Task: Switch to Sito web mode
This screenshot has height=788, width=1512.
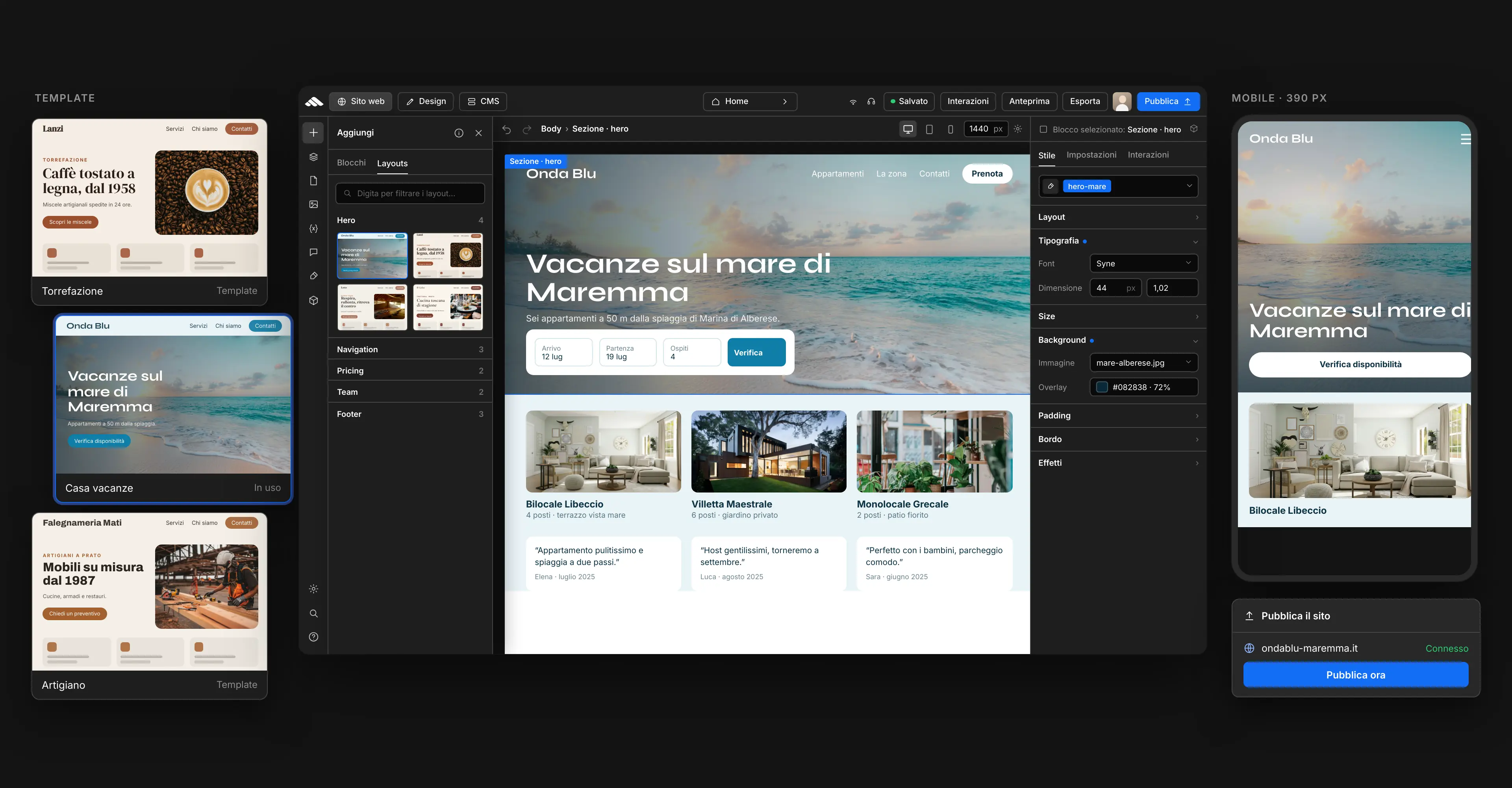Action: point(361,102)
